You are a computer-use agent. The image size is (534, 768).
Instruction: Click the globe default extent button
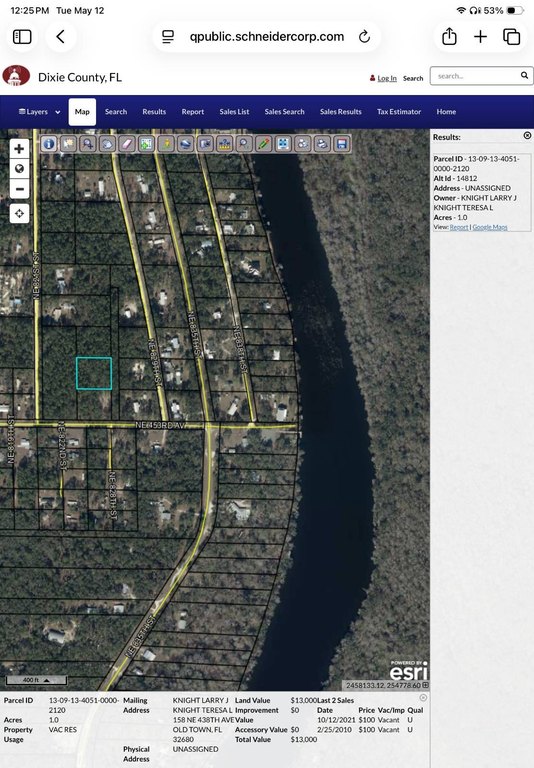click(x=20, y=169)
